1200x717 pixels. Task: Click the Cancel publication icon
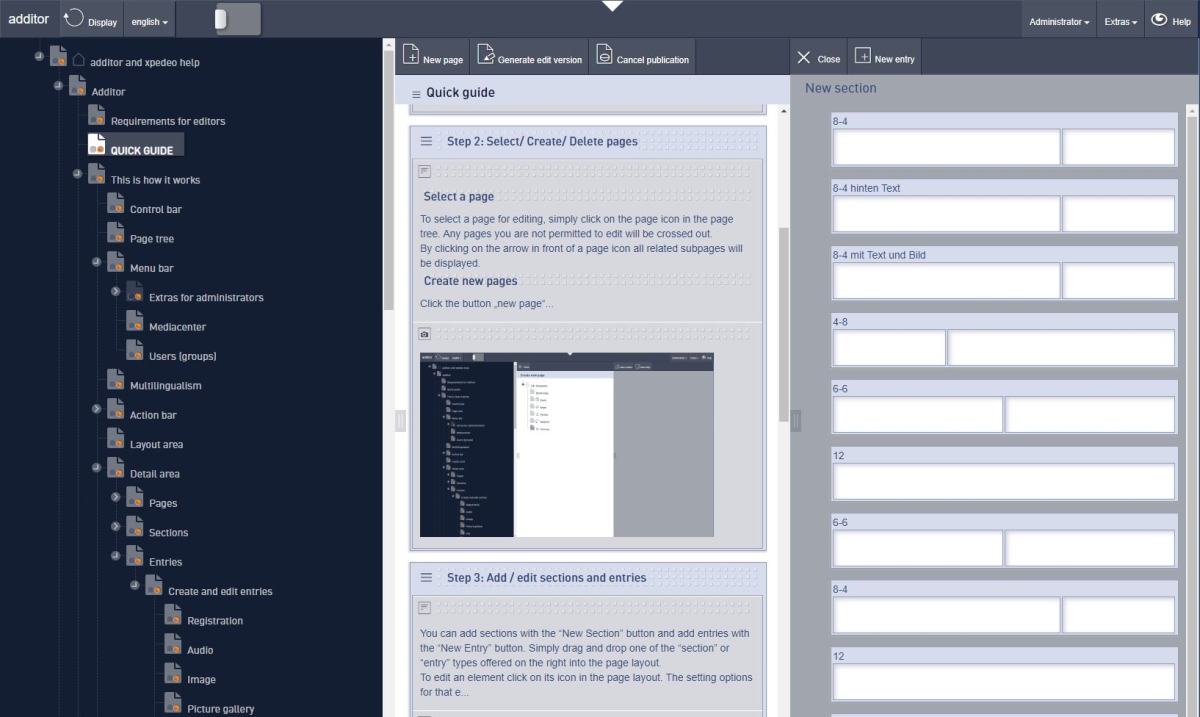click(604, 56)
